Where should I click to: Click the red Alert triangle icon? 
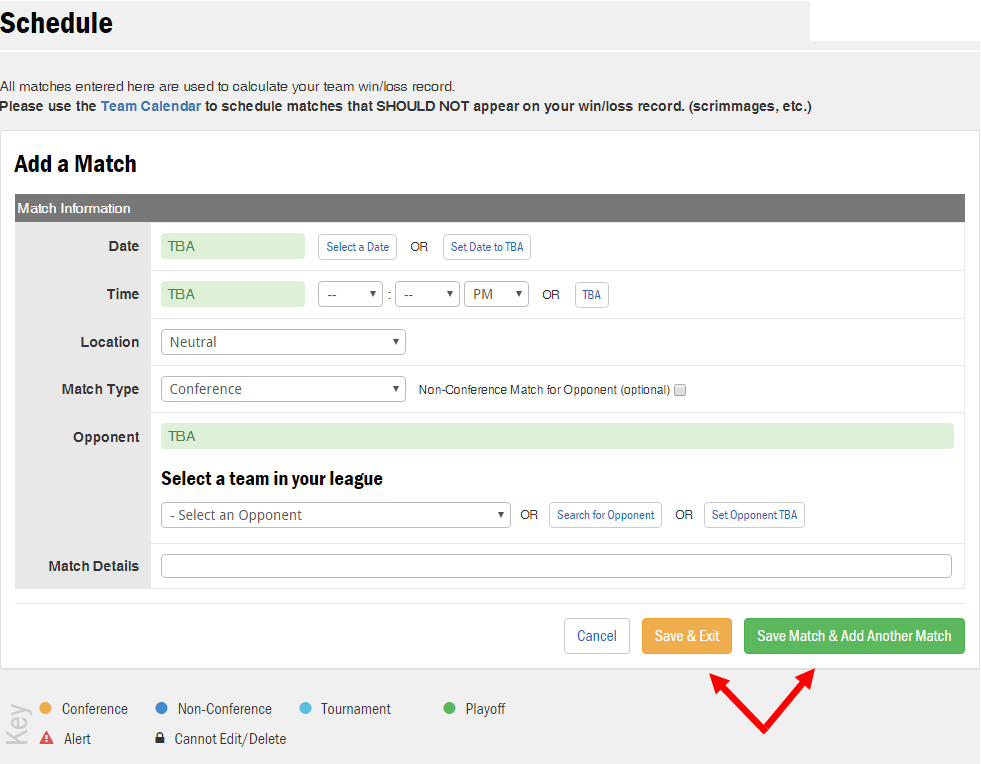coord(46,738)
